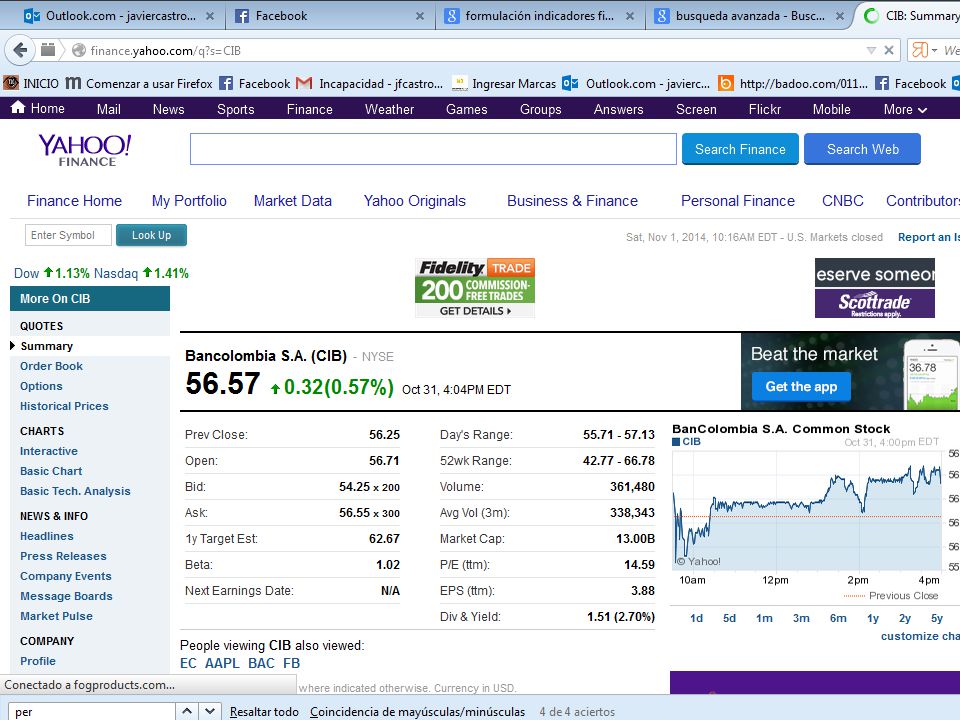Expand the More menu in Yahoo bar

(905, 109)
